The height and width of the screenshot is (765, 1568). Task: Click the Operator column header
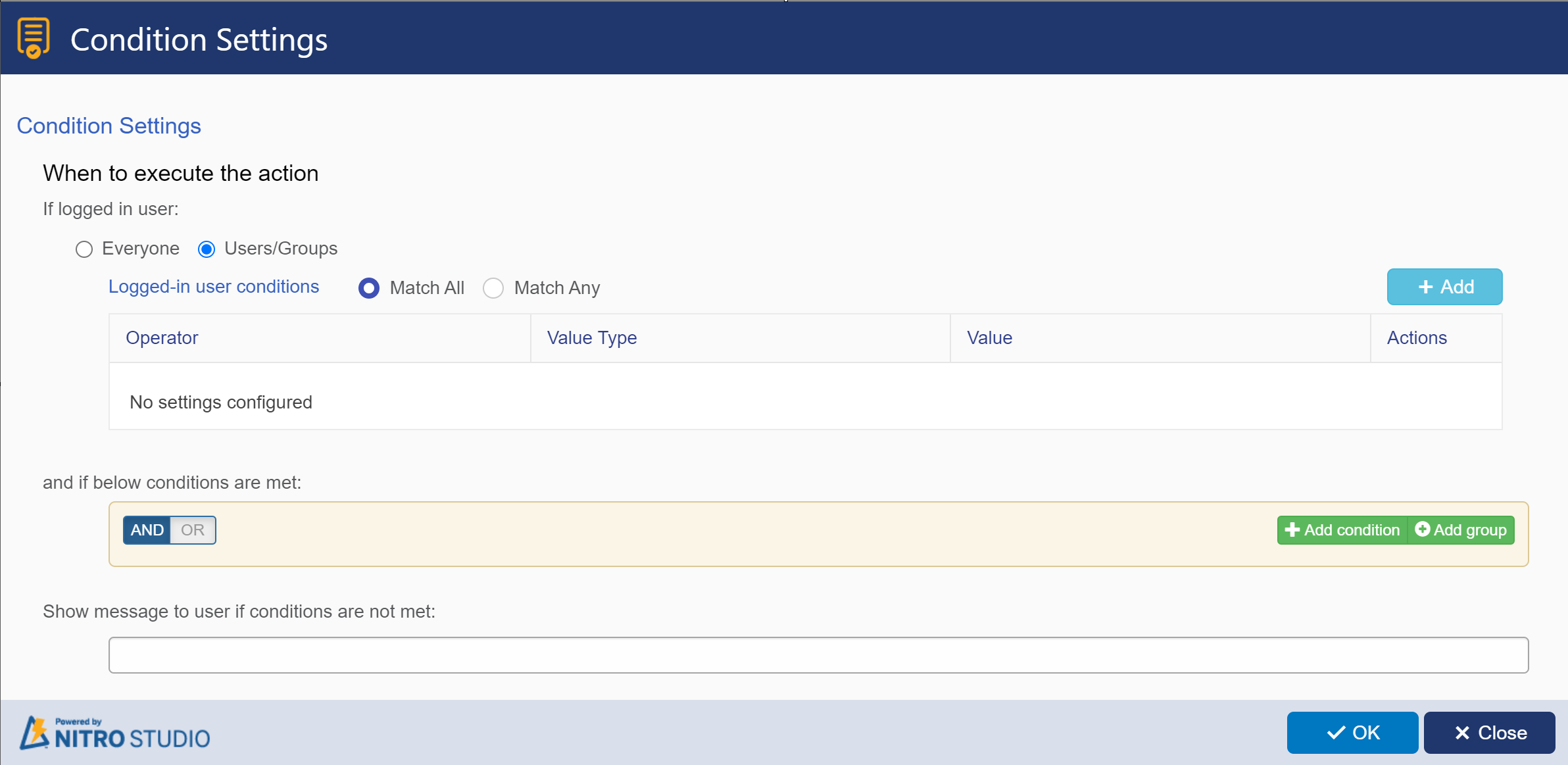[x=163, y=338]
